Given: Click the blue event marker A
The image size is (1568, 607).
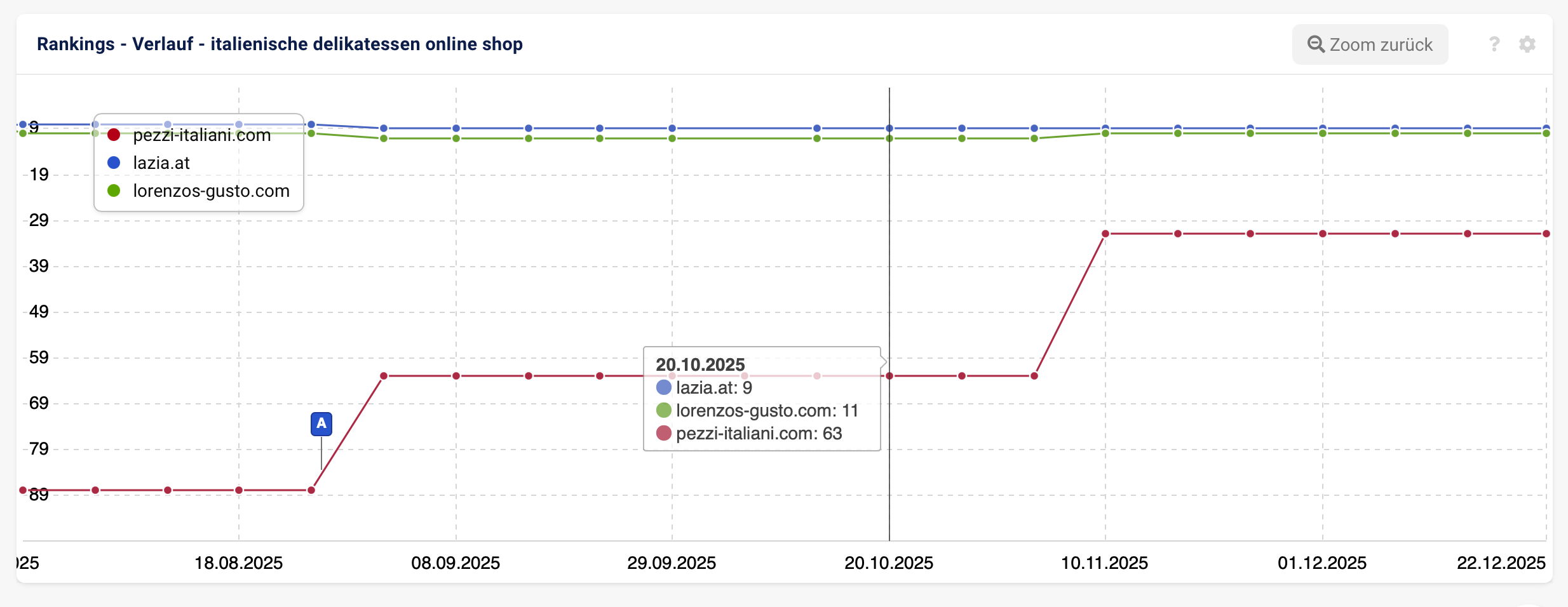Looking at the screenshot, I should click(321, 424).
